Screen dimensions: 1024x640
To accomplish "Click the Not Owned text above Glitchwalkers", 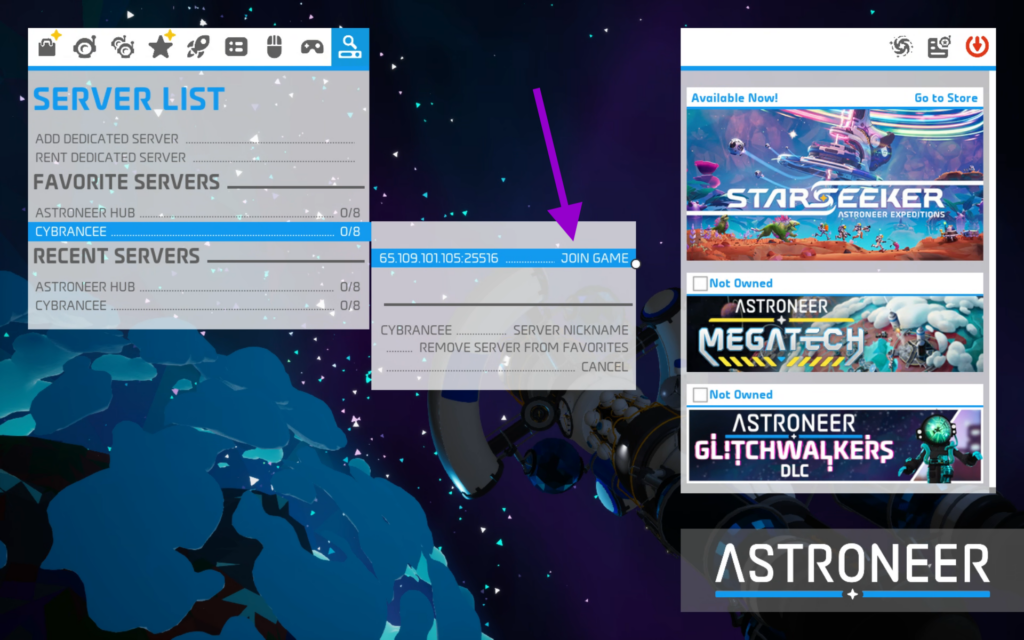I will pos(741,394).
